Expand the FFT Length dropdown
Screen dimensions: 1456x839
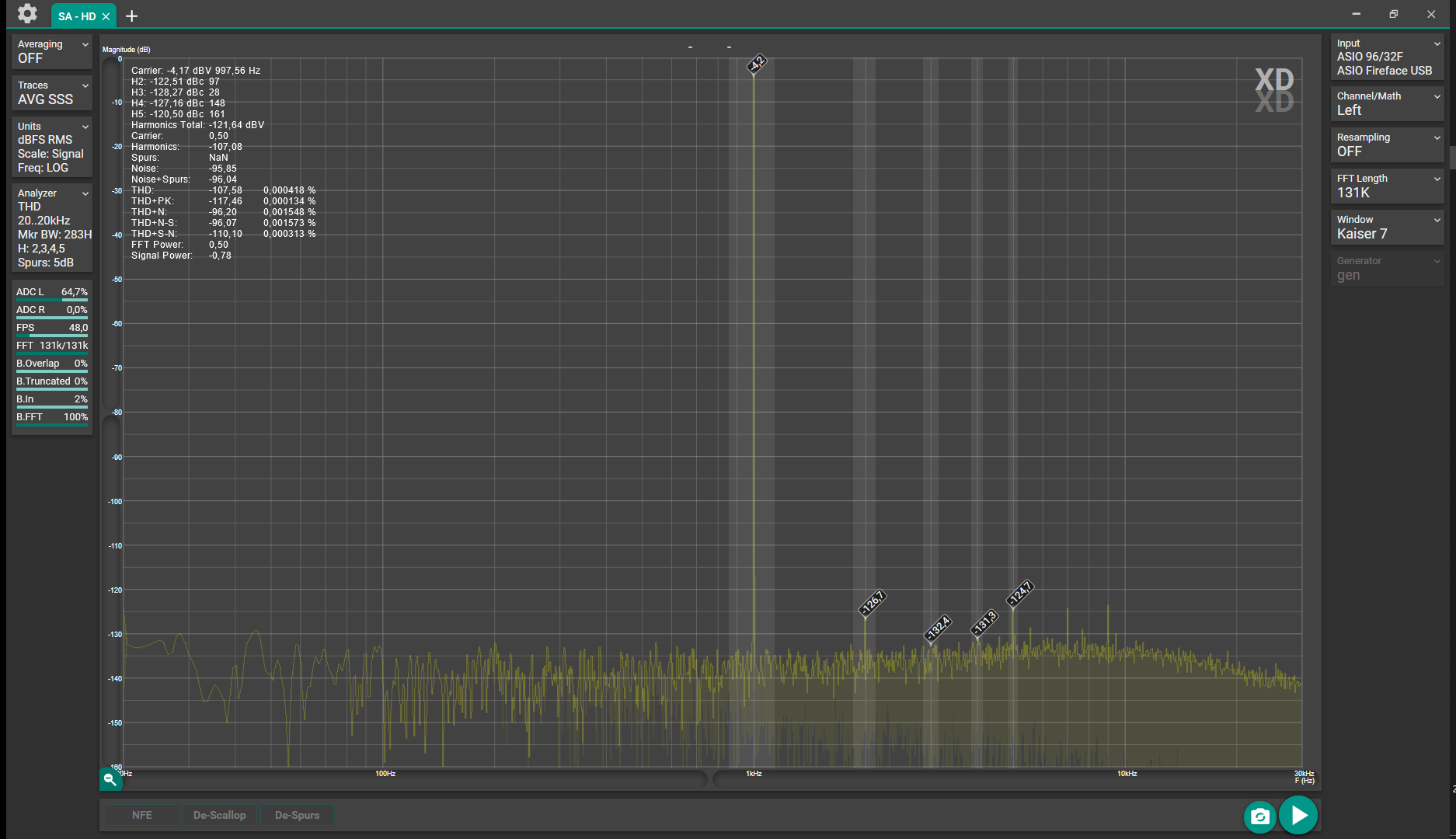(1388, 186)
